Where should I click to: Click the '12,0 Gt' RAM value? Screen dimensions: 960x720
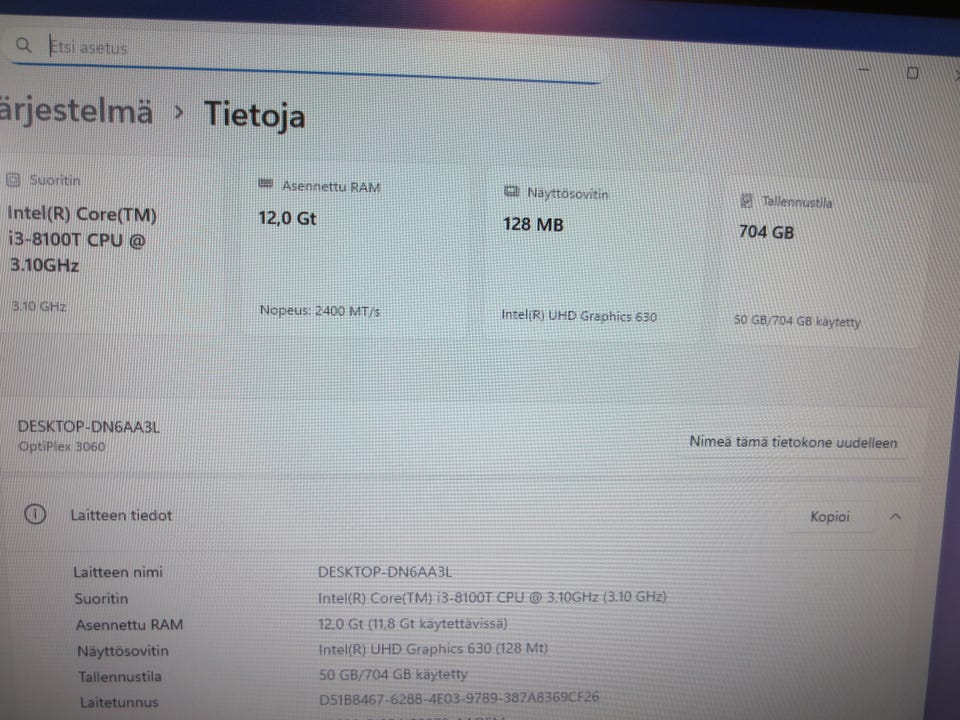(x=287, y=218)
